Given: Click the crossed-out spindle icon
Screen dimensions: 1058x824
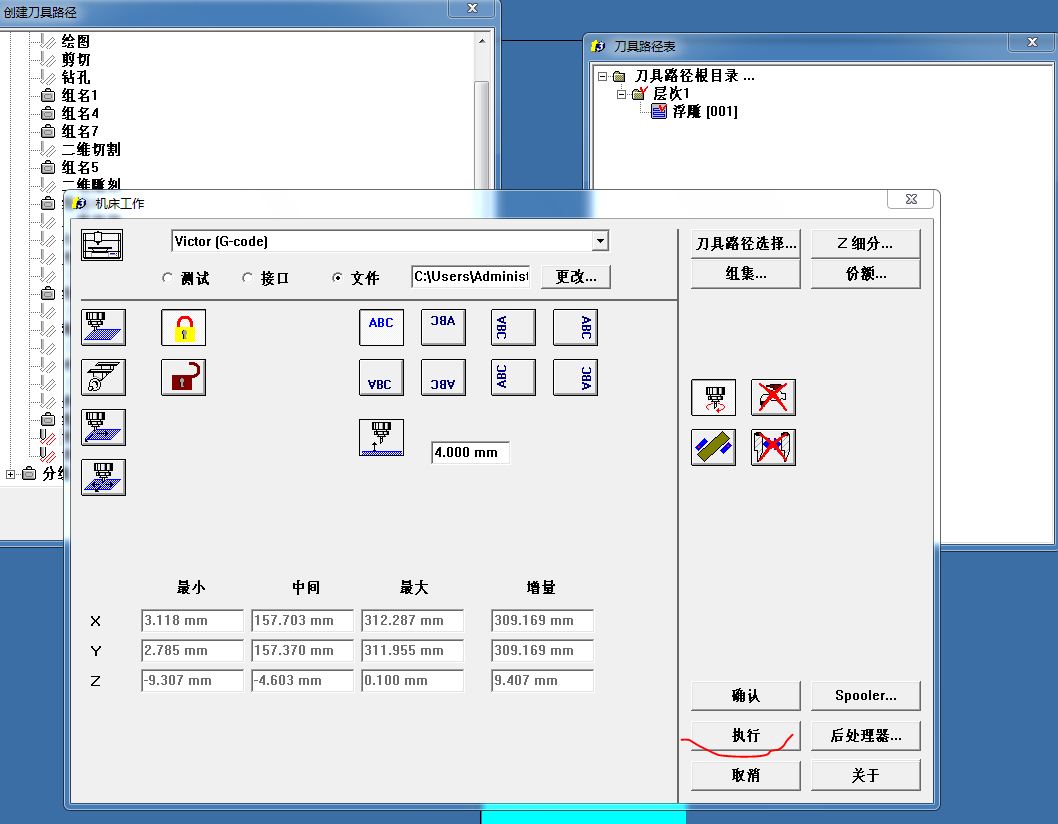Looking at the screenshot, I should coord(773,397).
